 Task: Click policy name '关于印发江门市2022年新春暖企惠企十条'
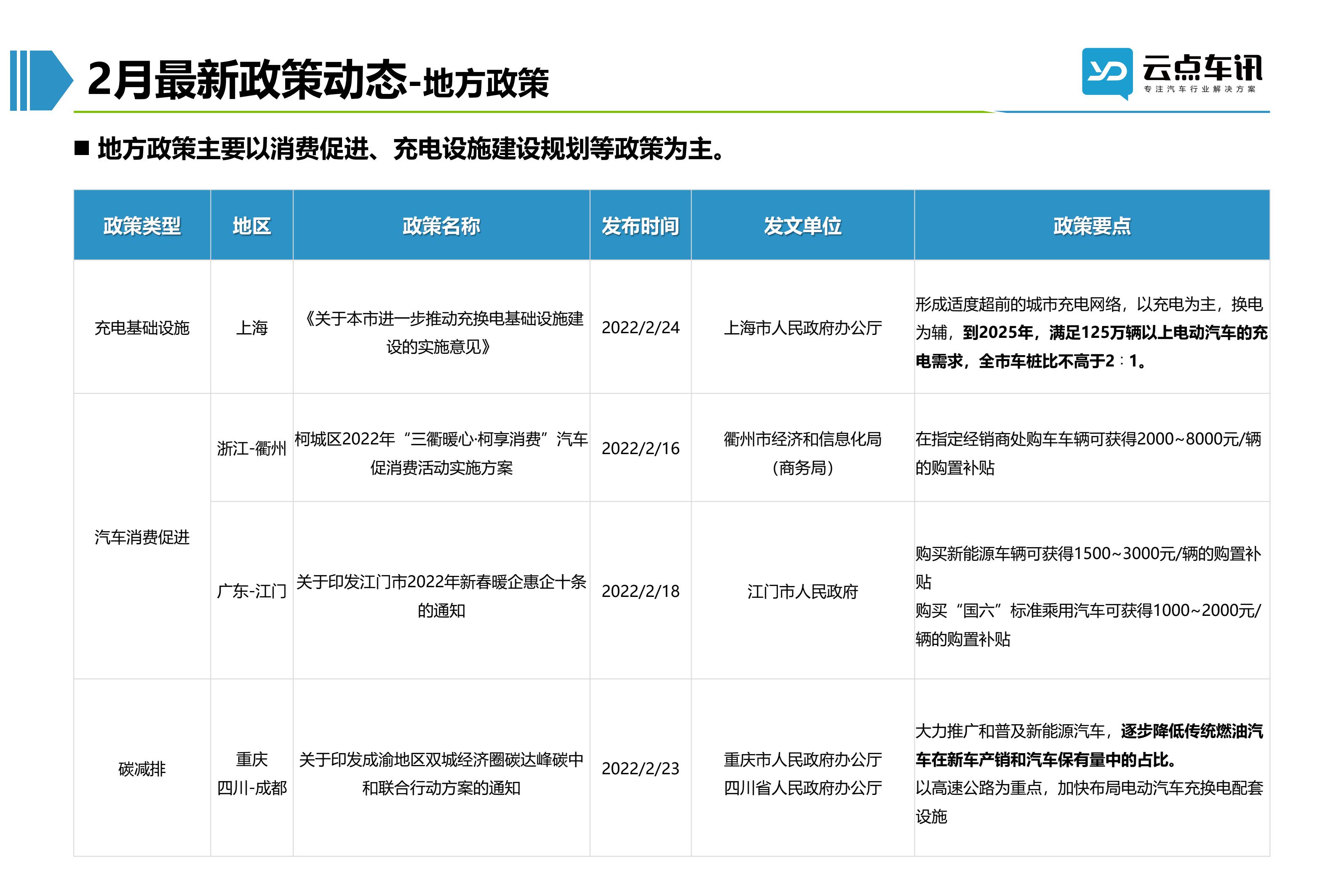click(x=441, y=582)
